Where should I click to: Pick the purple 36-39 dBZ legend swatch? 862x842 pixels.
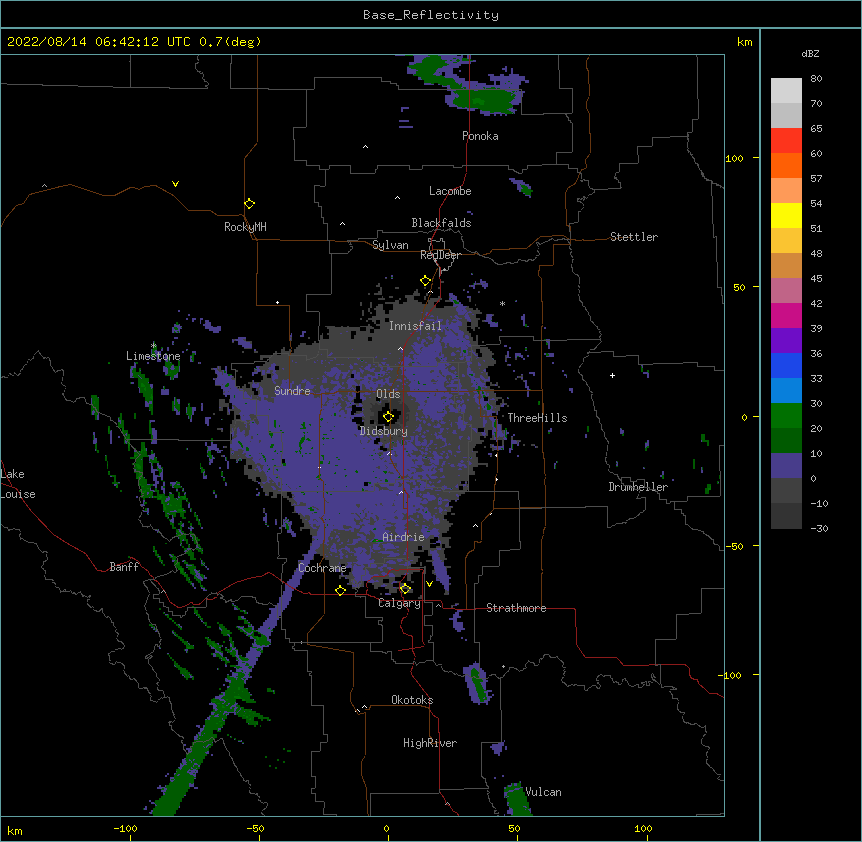click(786, 341)
